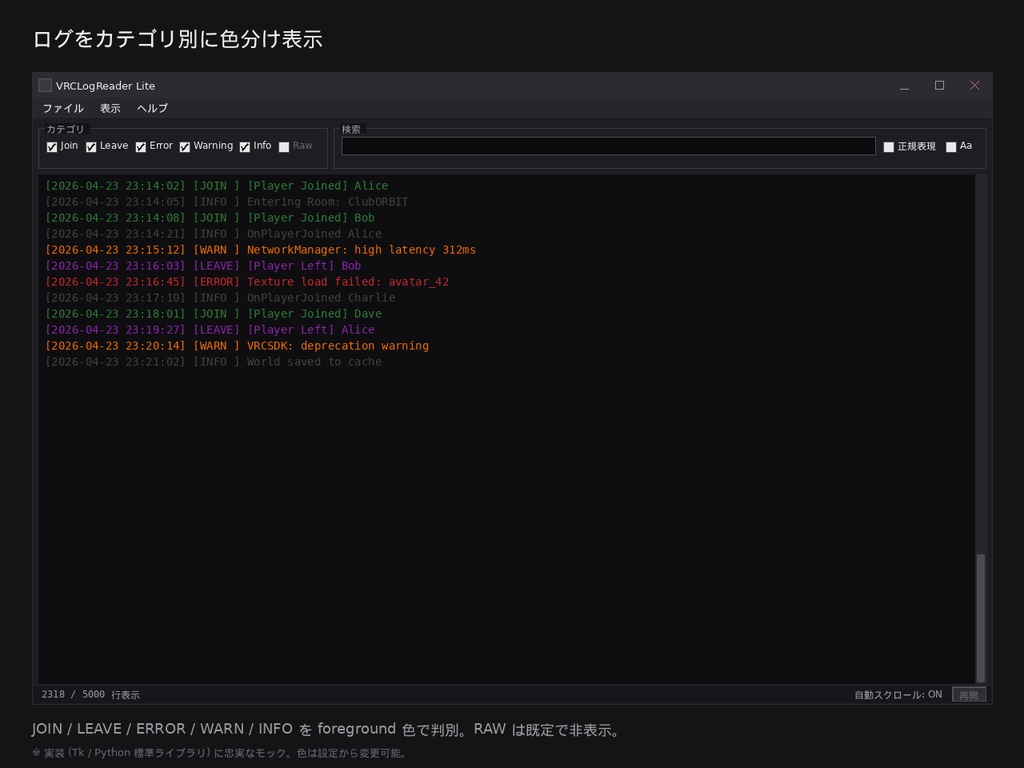Toggle off the Warning category
1024x768 pixels.
click(184, 146)
